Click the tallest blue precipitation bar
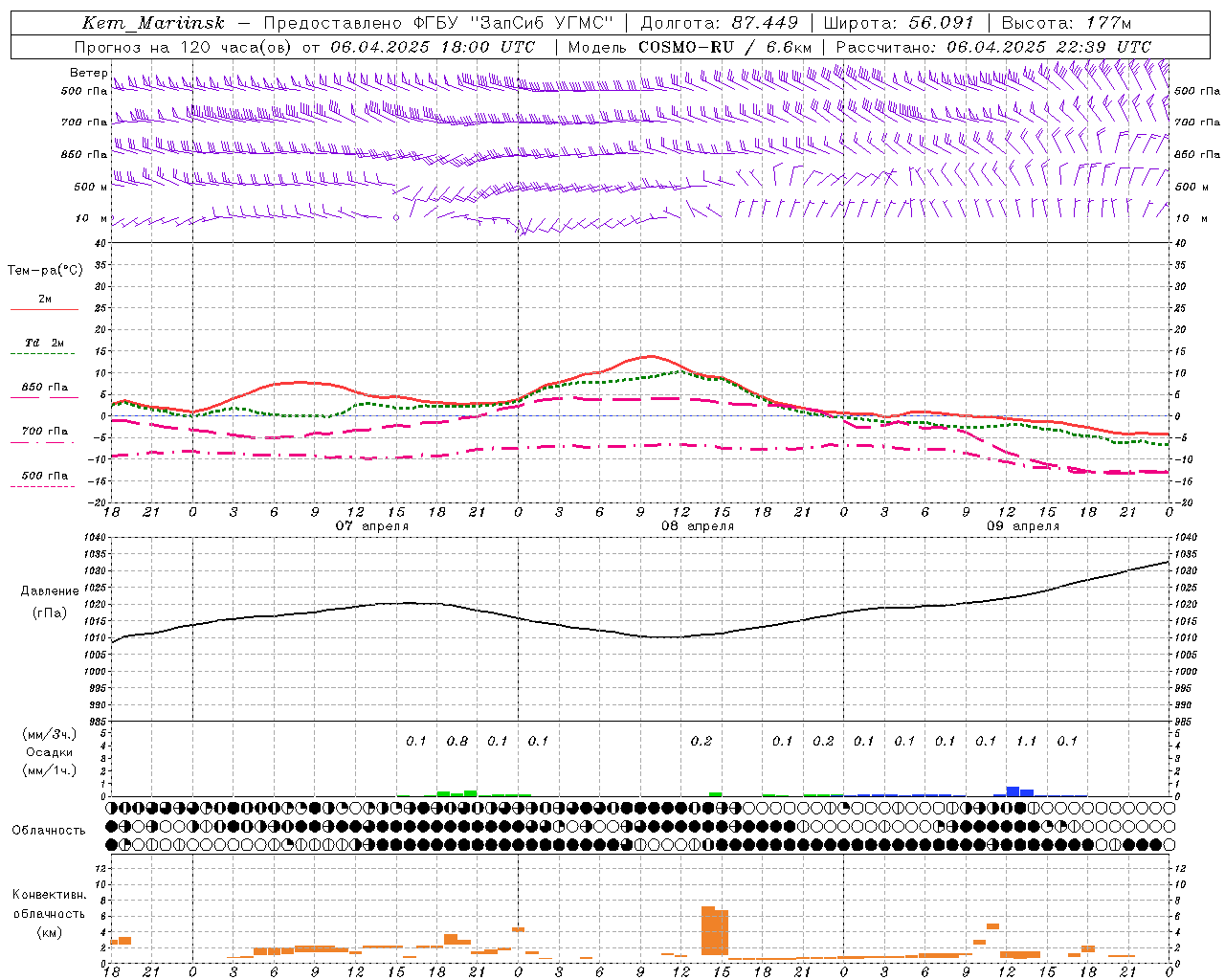This screenshot has height=980, width=1225. point(1013,791)
